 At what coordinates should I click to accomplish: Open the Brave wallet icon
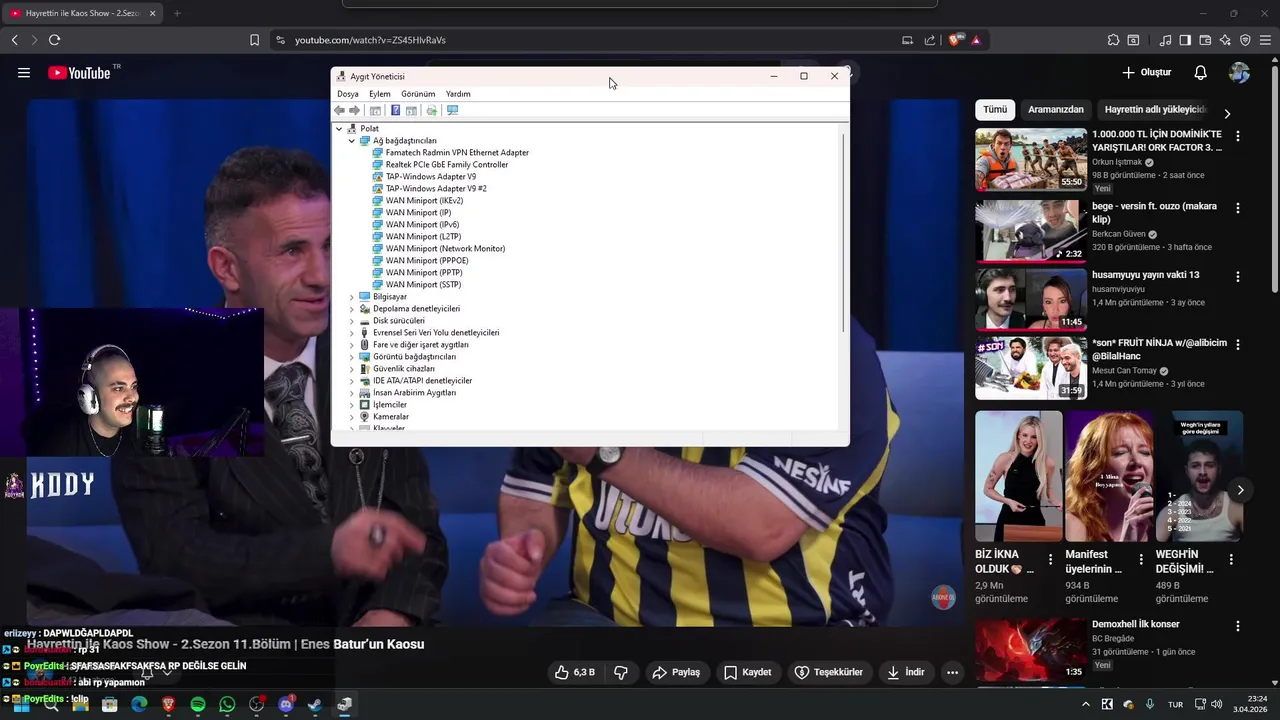(x=1205, y=40)
